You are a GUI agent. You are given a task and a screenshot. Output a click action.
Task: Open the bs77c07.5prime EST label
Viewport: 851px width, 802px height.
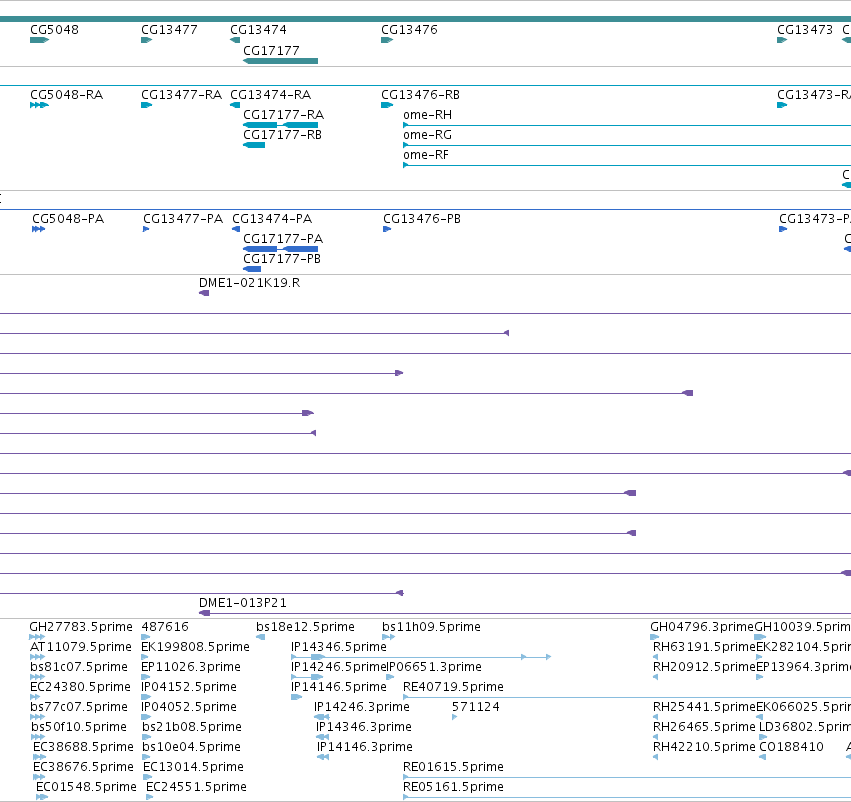79,708
